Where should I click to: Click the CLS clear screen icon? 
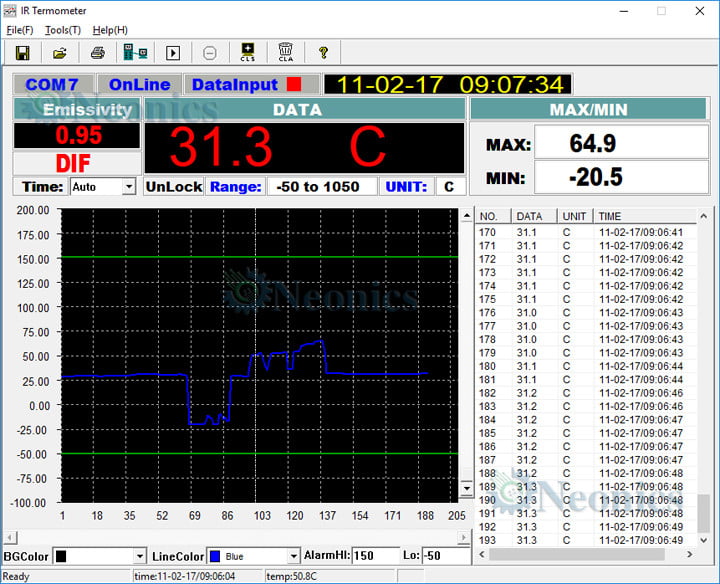[x=248, y=52]
